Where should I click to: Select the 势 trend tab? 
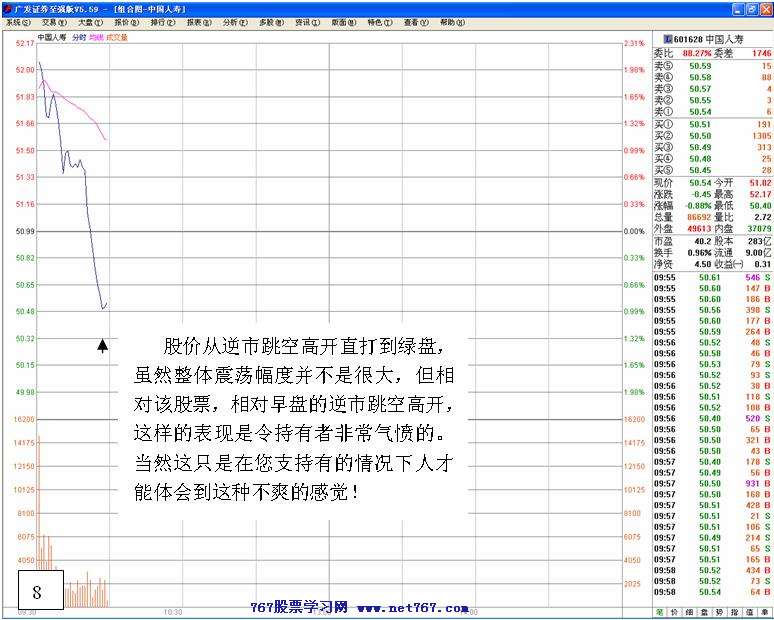click(720, 611)
